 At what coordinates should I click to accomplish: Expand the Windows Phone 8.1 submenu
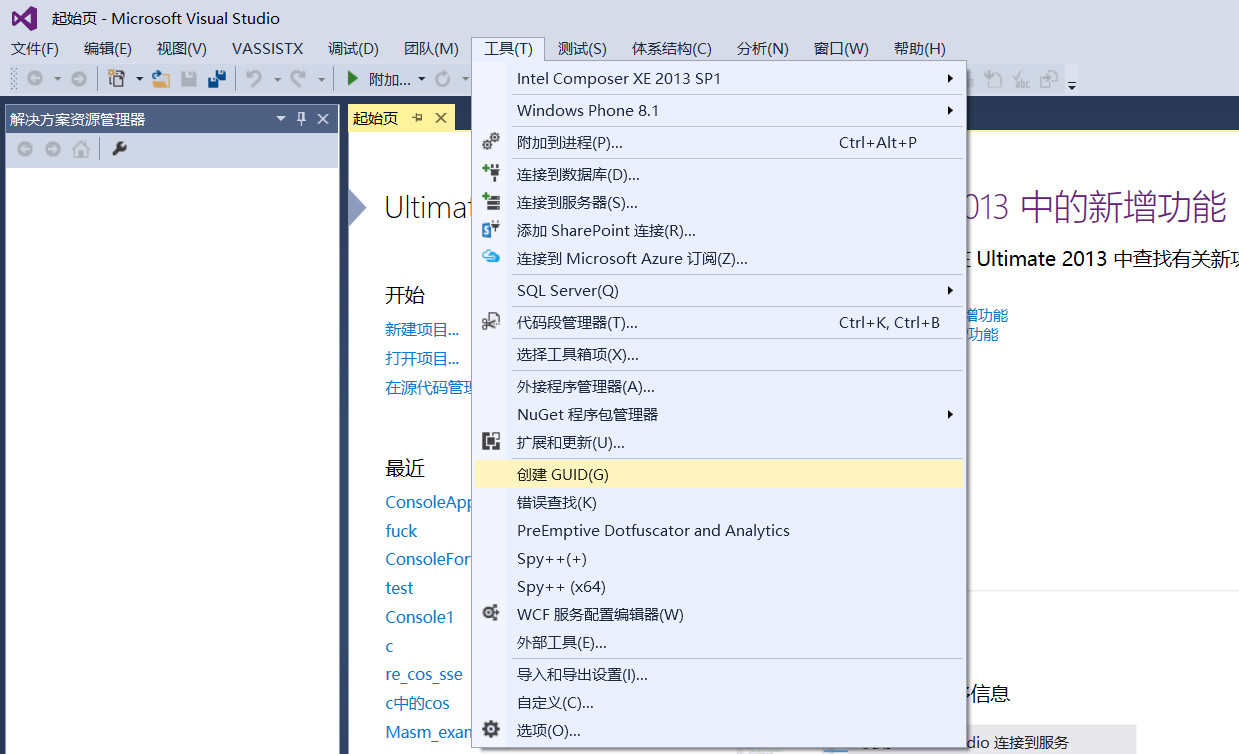click(x=720, y=110)
